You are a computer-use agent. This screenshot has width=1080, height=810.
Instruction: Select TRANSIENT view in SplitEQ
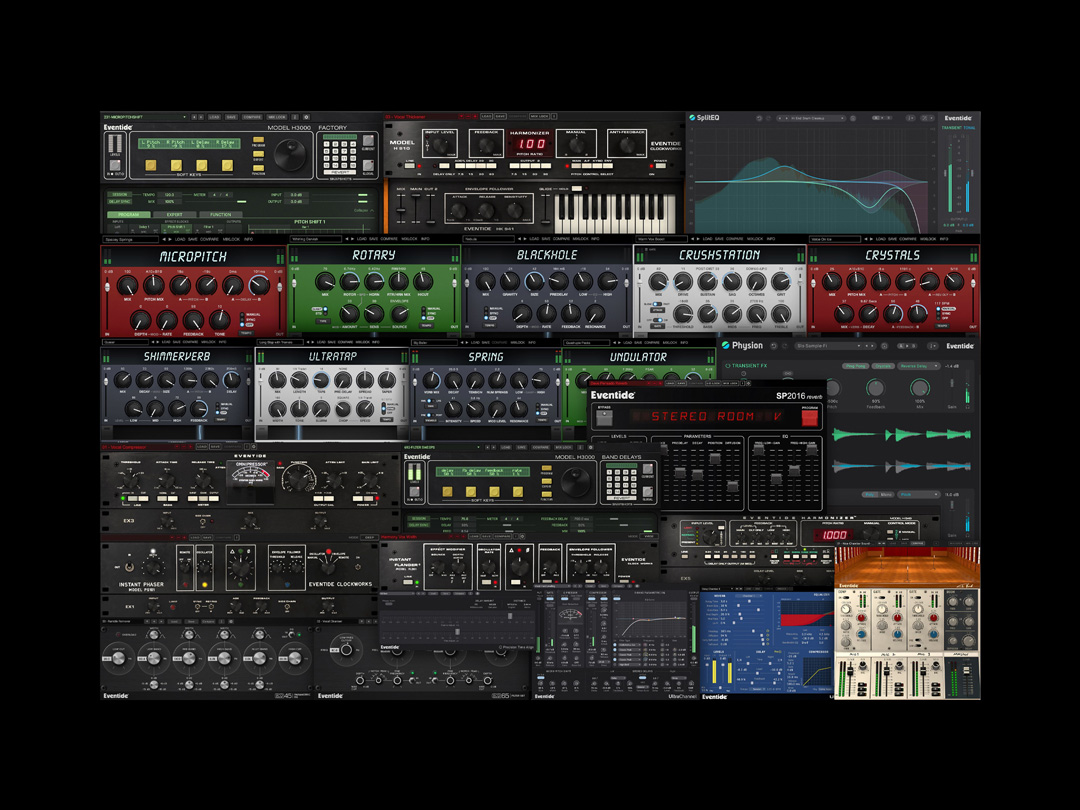click(x=951, y=128)
